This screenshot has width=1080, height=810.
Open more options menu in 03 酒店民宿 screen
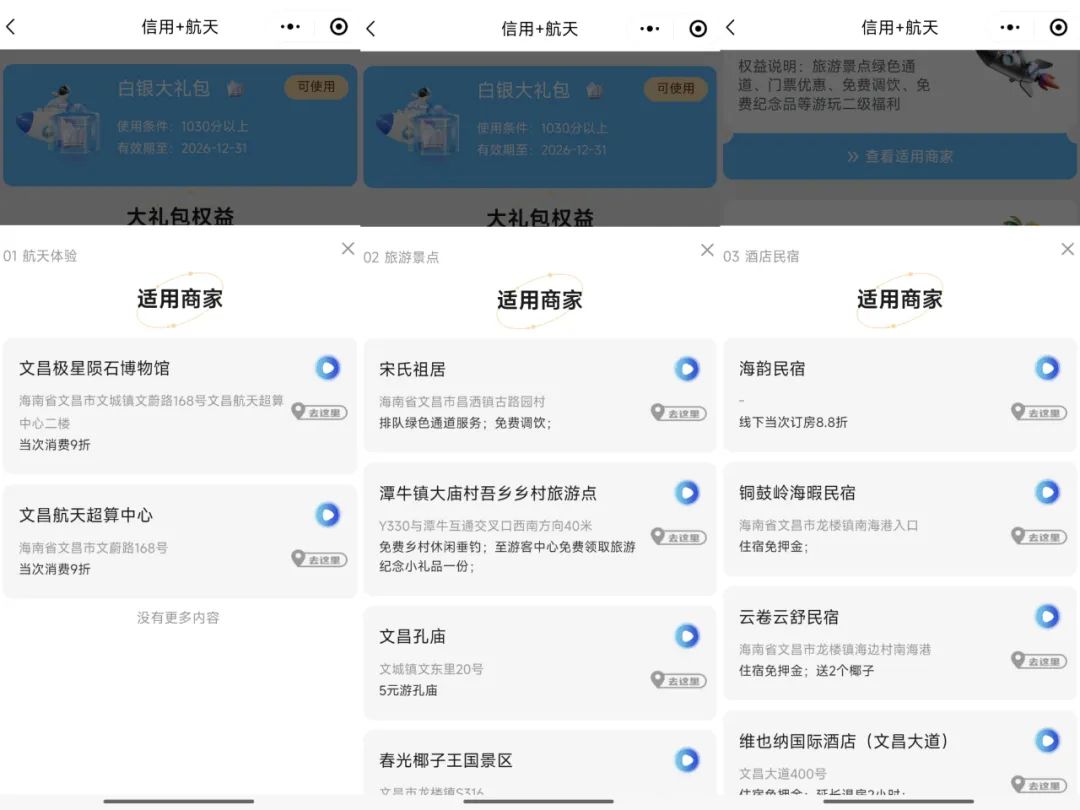pyautogui.click(x=1010, y=27)
